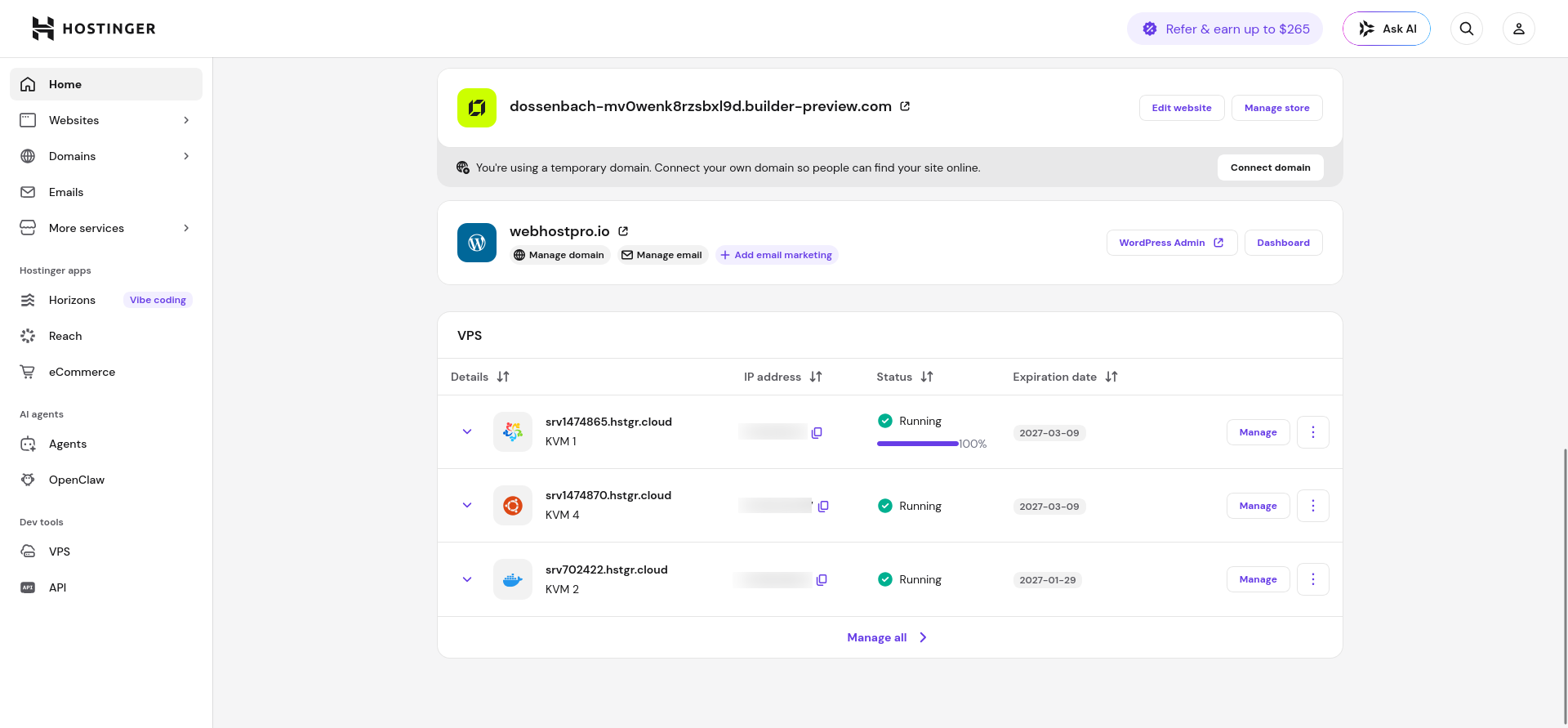Click Manage for srv1474865.hstgr.cloud
Screen dimensions: 1568x728
(x=1258, y=432)
